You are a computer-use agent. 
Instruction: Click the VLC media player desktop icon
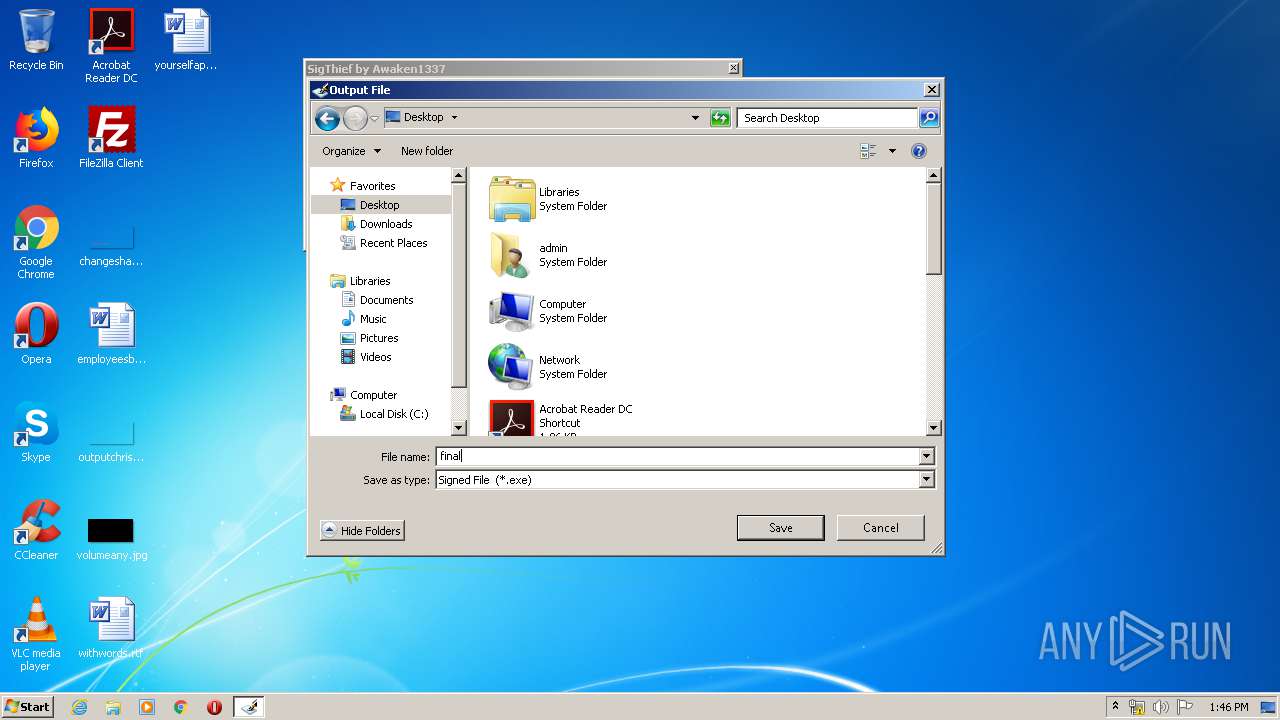tap(36, 634)
